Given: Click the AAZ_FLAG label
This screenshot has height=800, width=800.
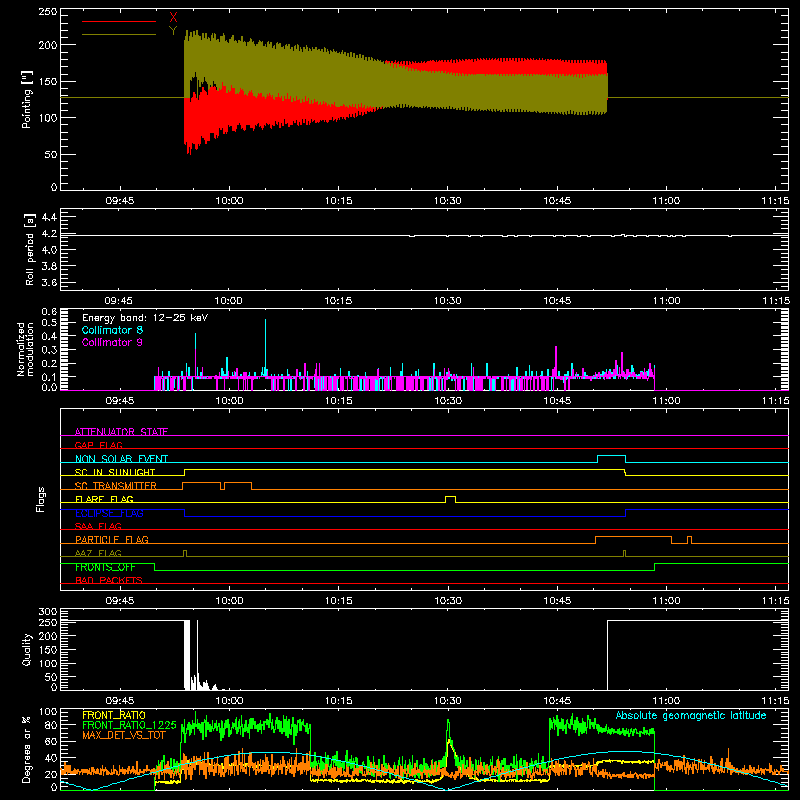Looking at the screenshot, I should 98,553.
